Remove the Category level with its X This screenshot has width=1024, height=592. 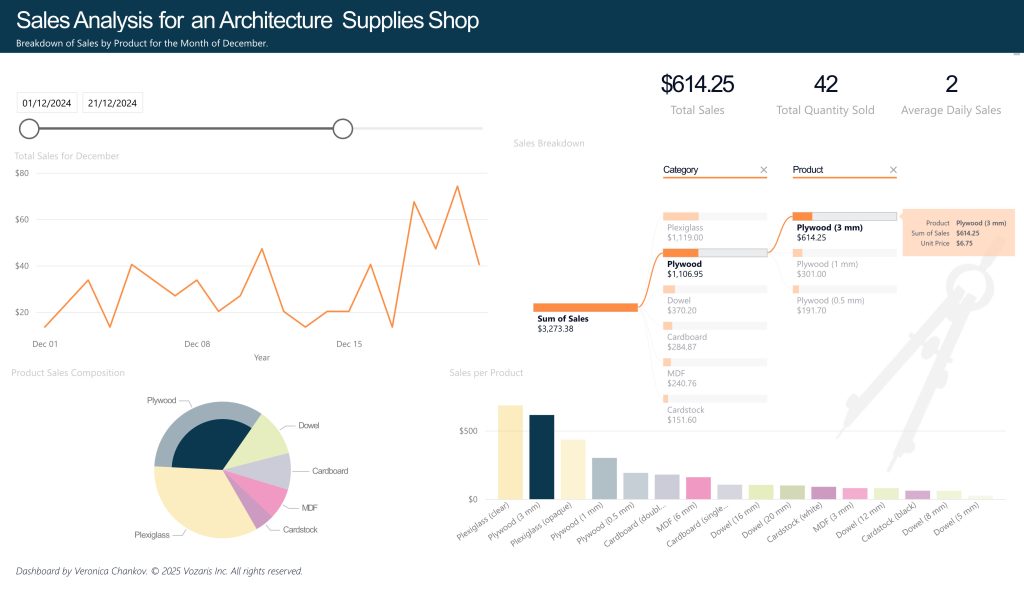(764, 170)
